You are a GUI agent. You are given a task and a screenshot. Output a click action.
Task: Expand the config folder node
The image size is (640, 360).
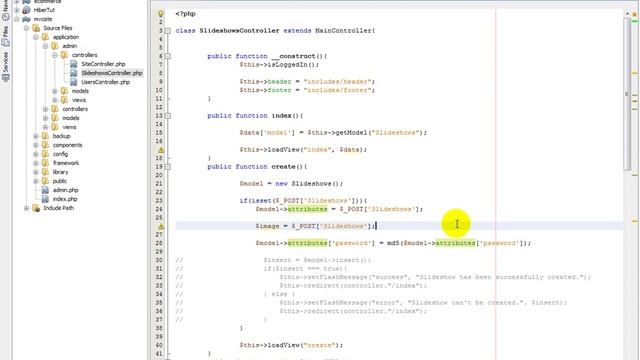click(x=36, y=154)
